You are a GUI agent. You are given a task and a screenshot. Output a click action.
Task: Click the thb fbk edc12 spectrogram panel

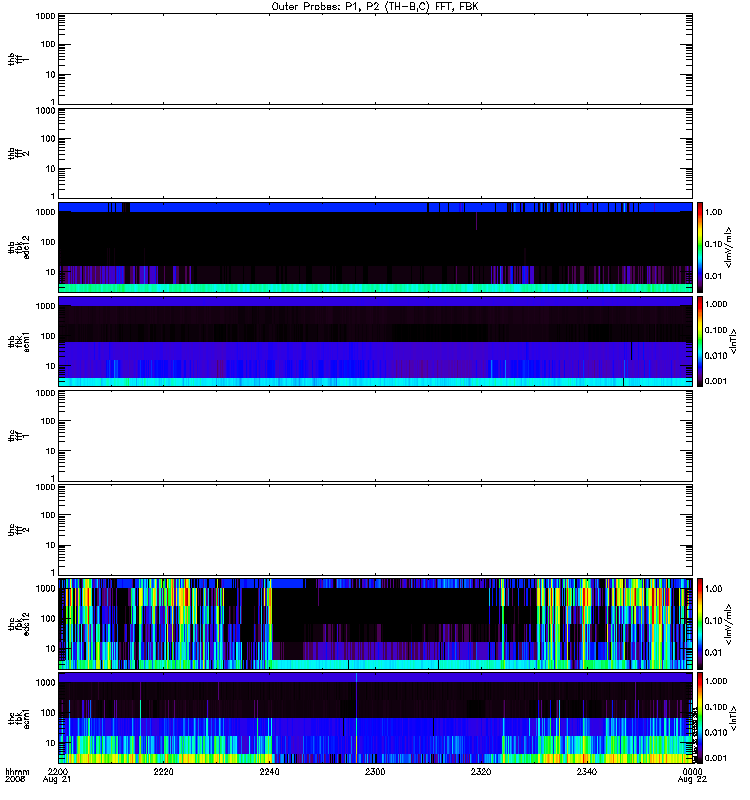[x=375, y=247]
